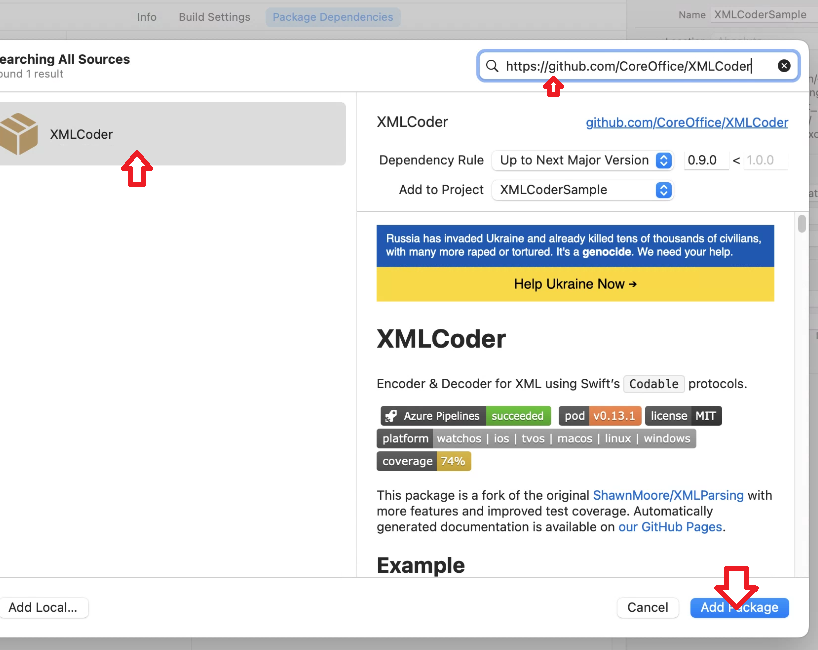Open the our GitHub Pages link
The width and height of the screenshot is (818, 650).
point(670,527)
